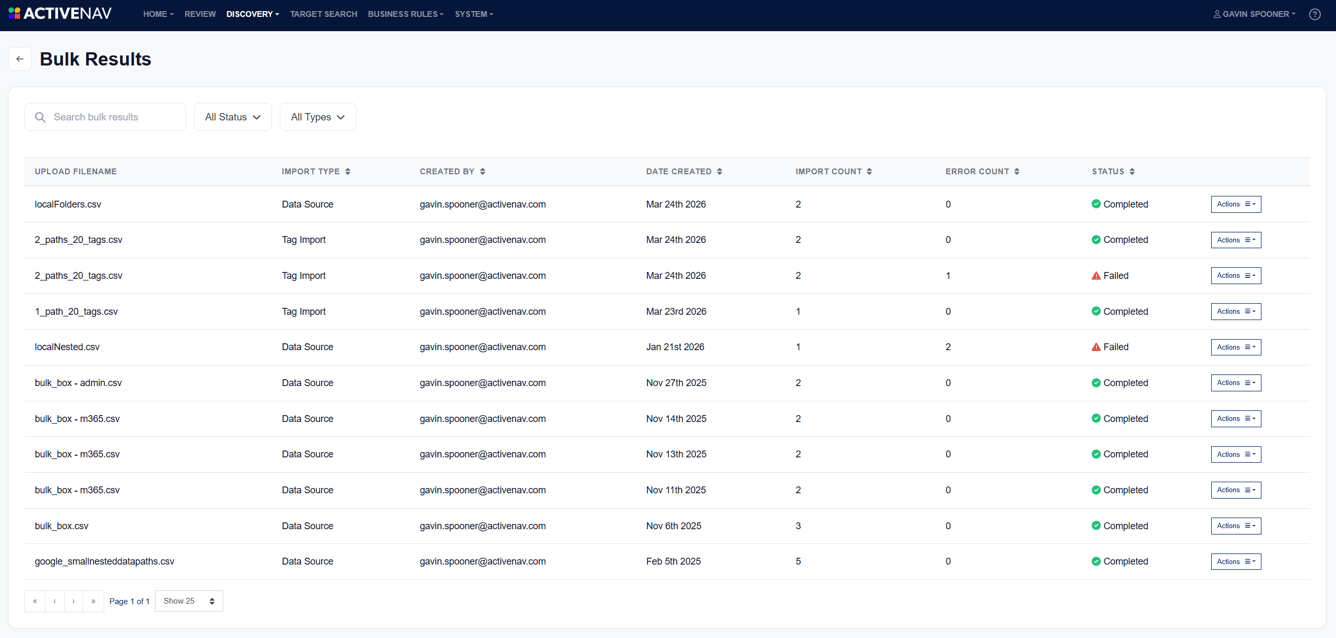
Task: Open Actions for the Nov 13th 2025 row
Action: click(x=1236, y=454)
